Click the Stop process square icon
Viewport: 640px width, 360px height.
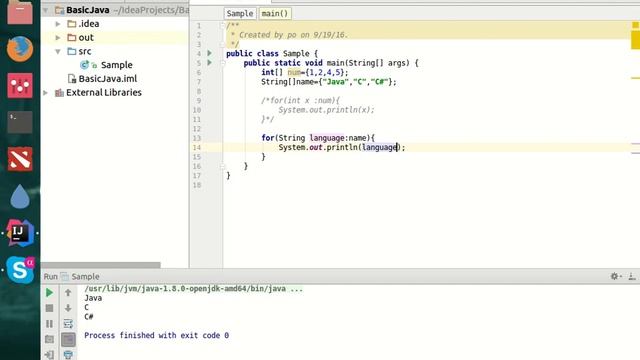click(x=49, y=308)
